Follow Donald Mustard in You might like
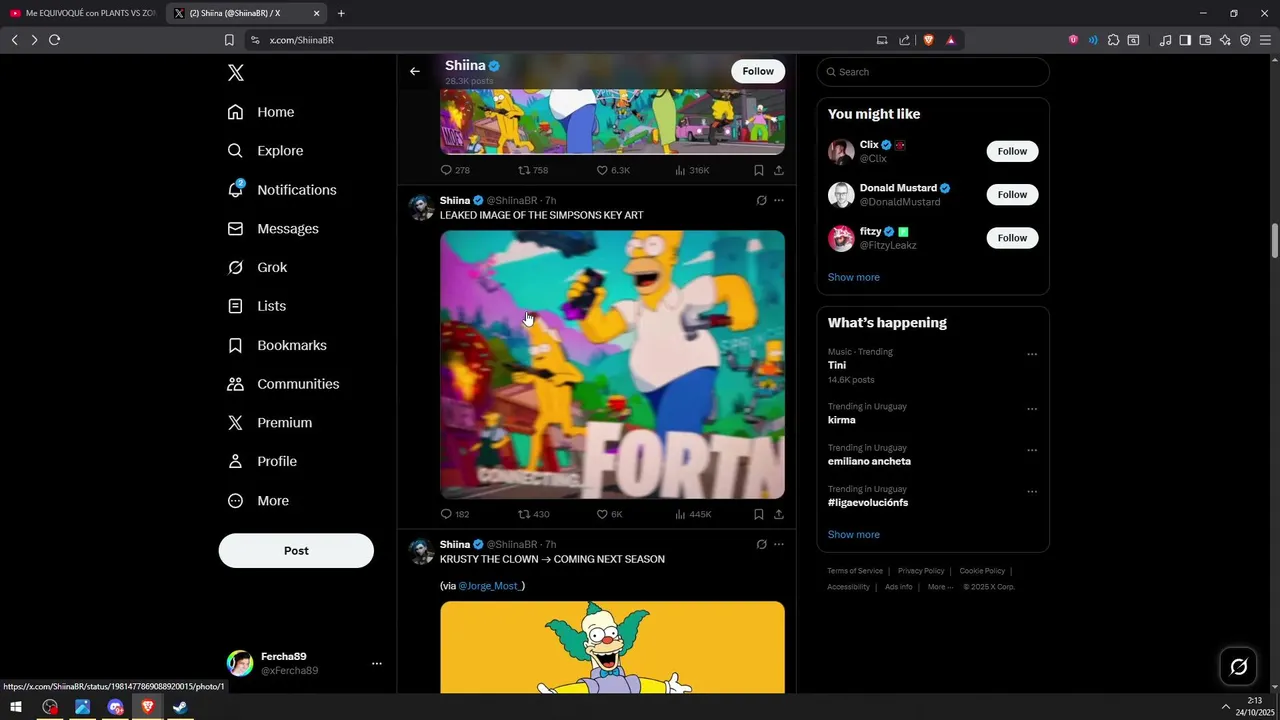Screen dimensions: 1280x720 click(1012, 194)
